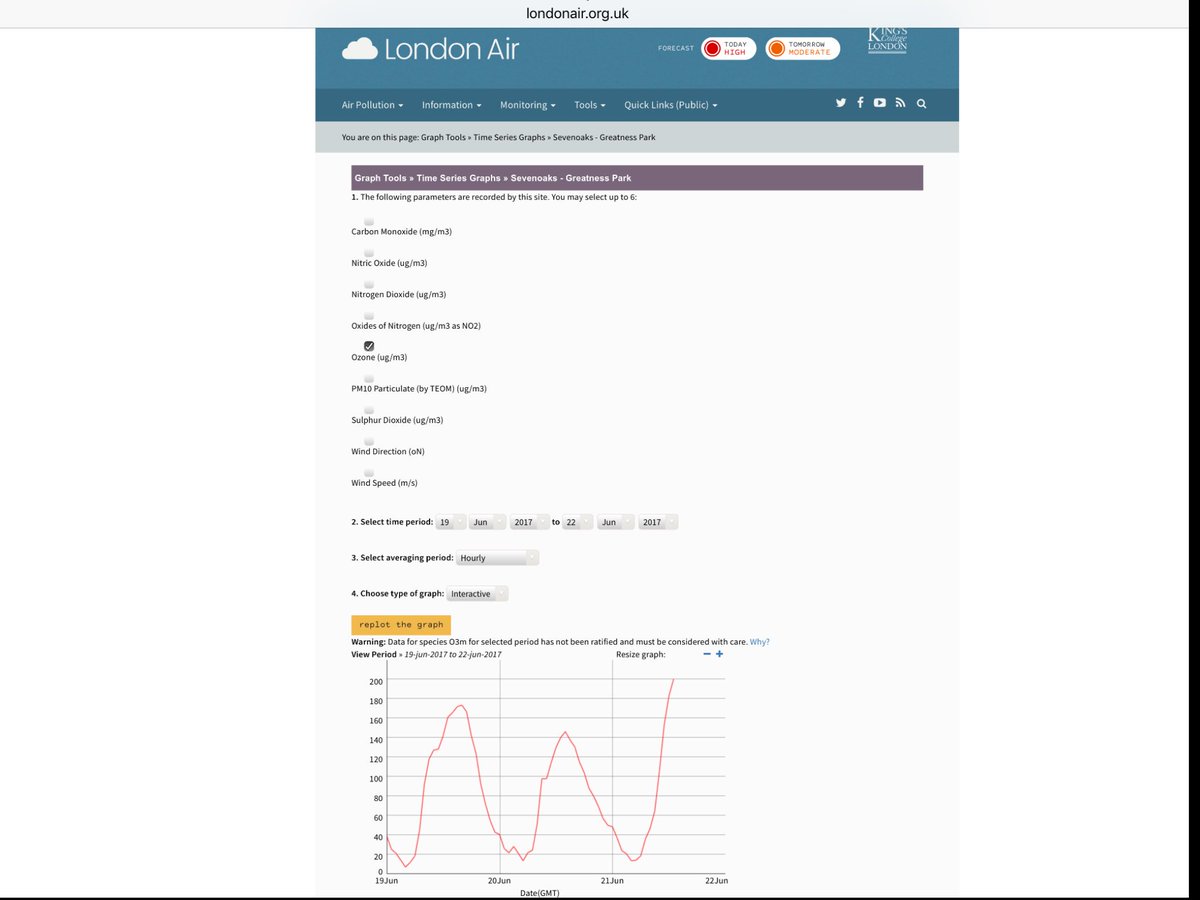Click the Resize graph label
Screen dimensions: 1200x900
pos(641,654)
